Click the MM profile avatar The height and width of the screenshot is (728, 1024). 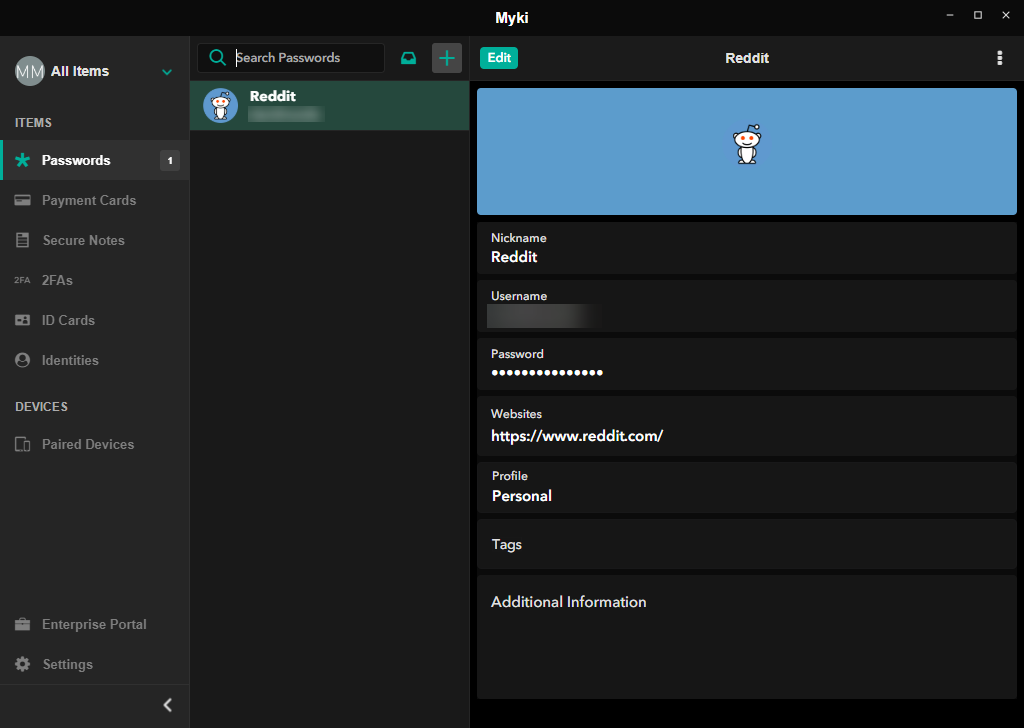pyautogui.click(x=29, y=71)
